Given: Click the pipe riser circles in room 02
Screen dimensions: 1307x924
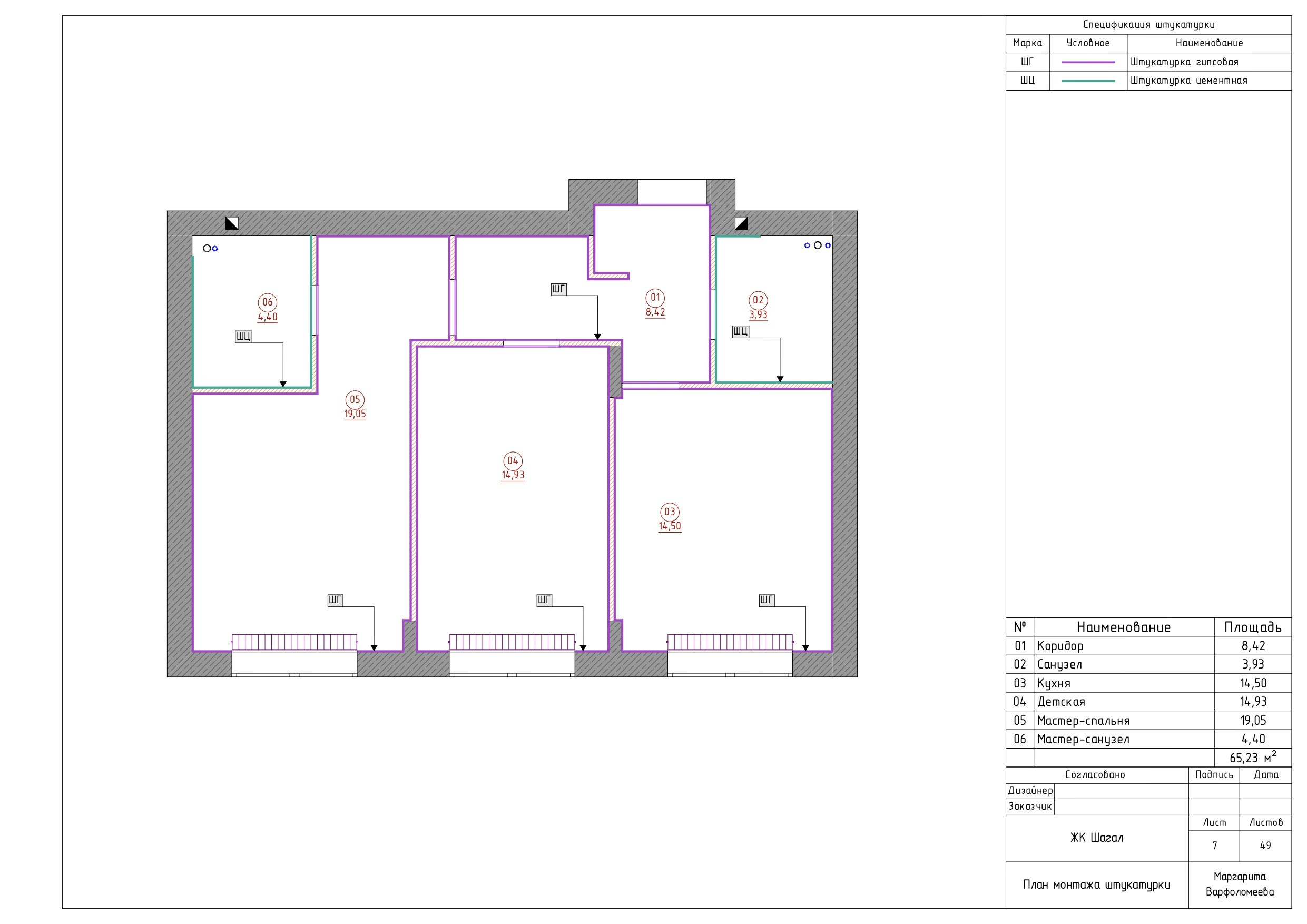Looking at the screenshot, I should tap(818, 245).
